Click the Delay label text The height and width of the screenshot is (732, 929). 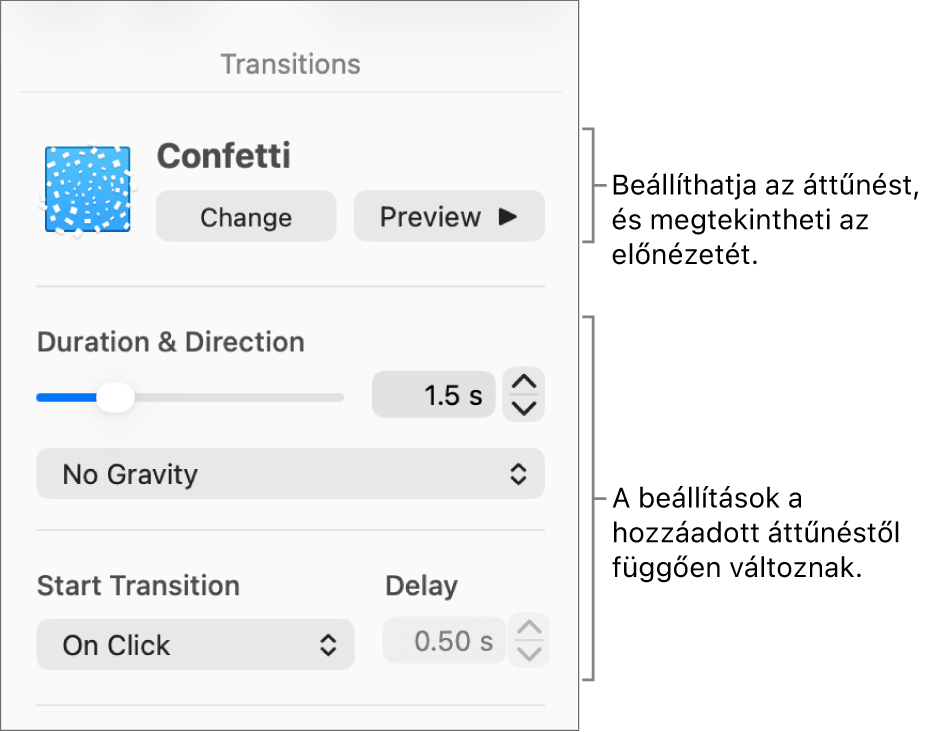tap(421, 586)
